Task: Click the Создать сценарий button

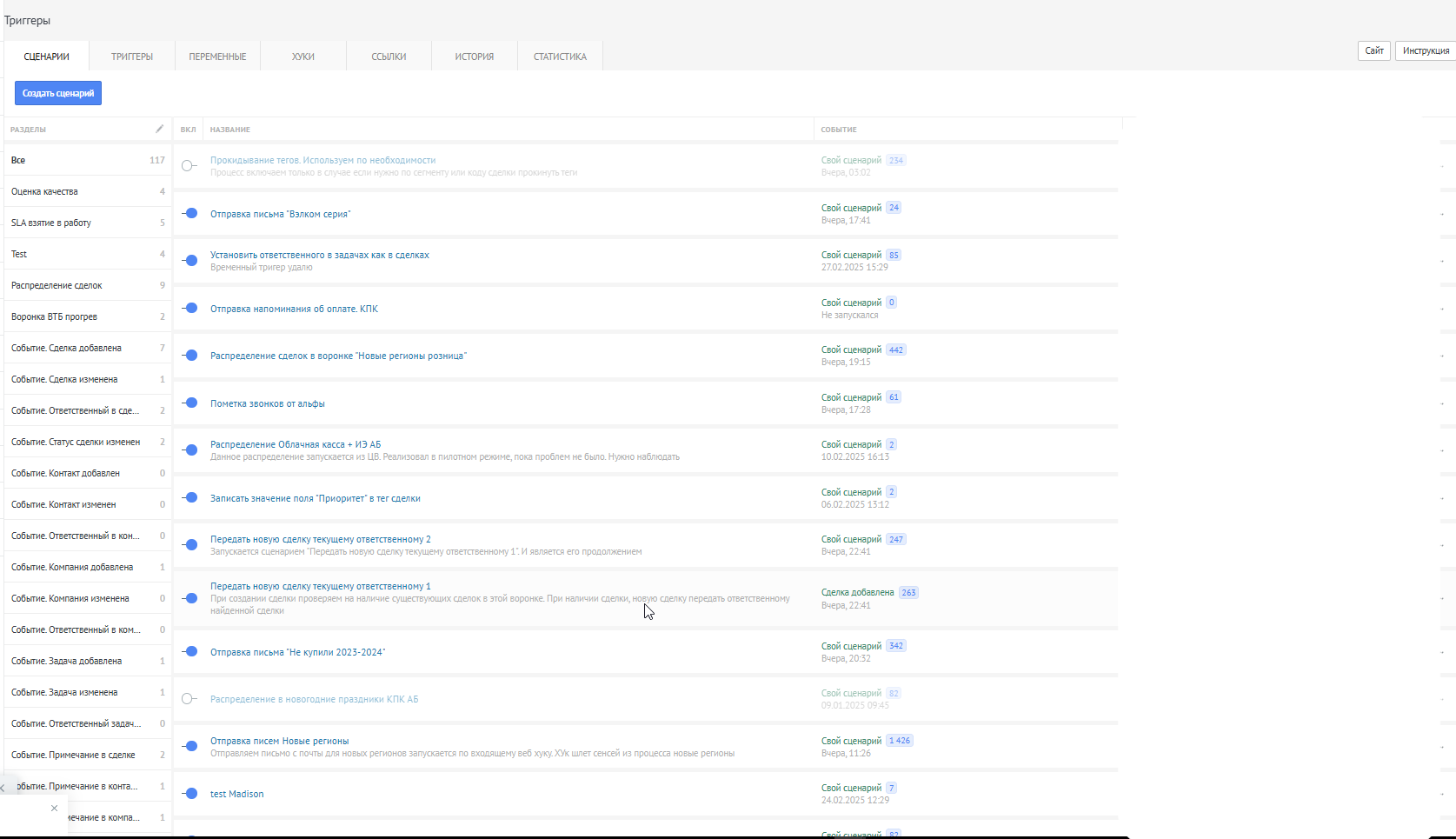Action: tap(58, 93)
